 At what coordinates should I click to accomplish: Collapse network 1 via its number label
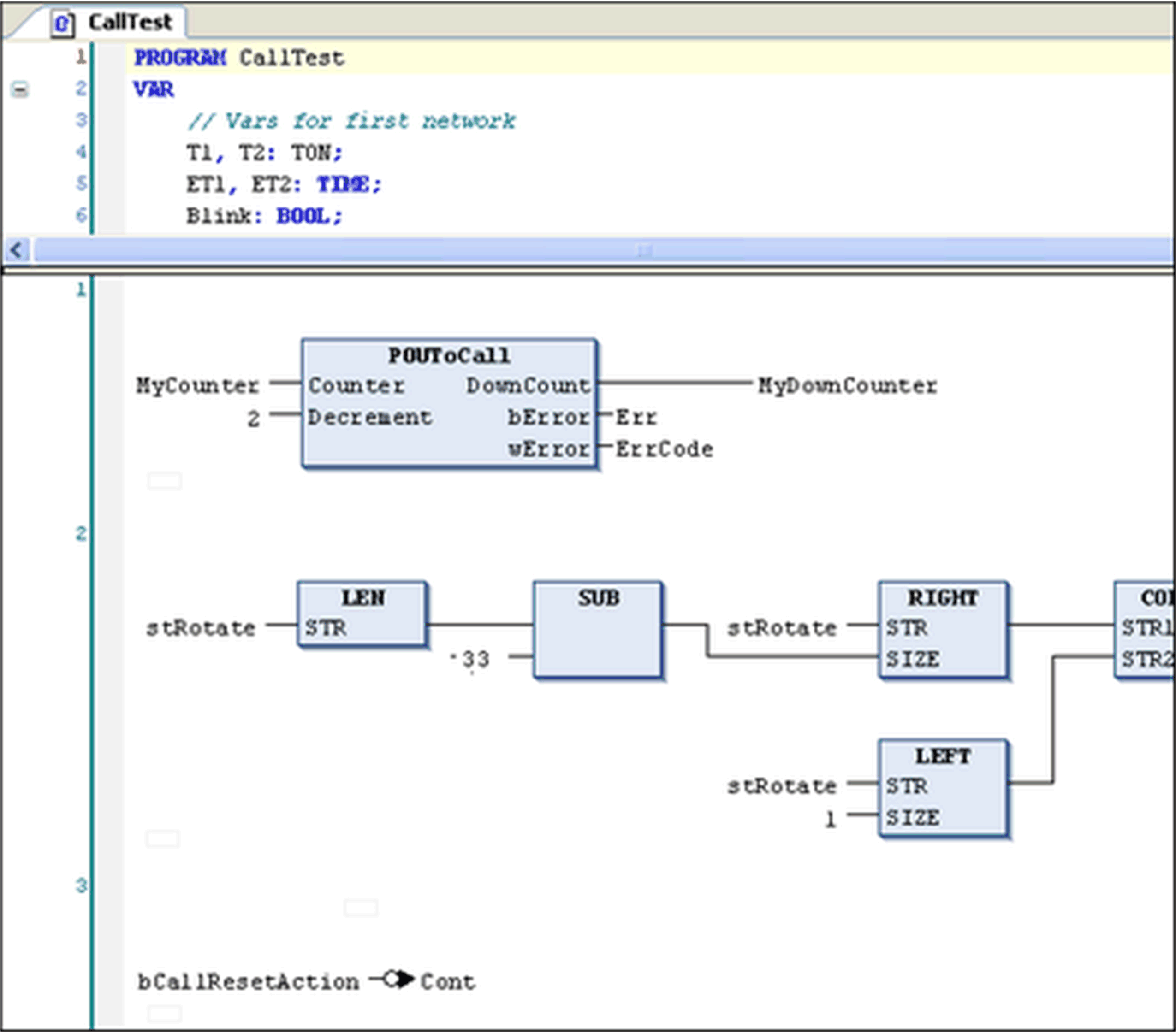pos(81,289)
